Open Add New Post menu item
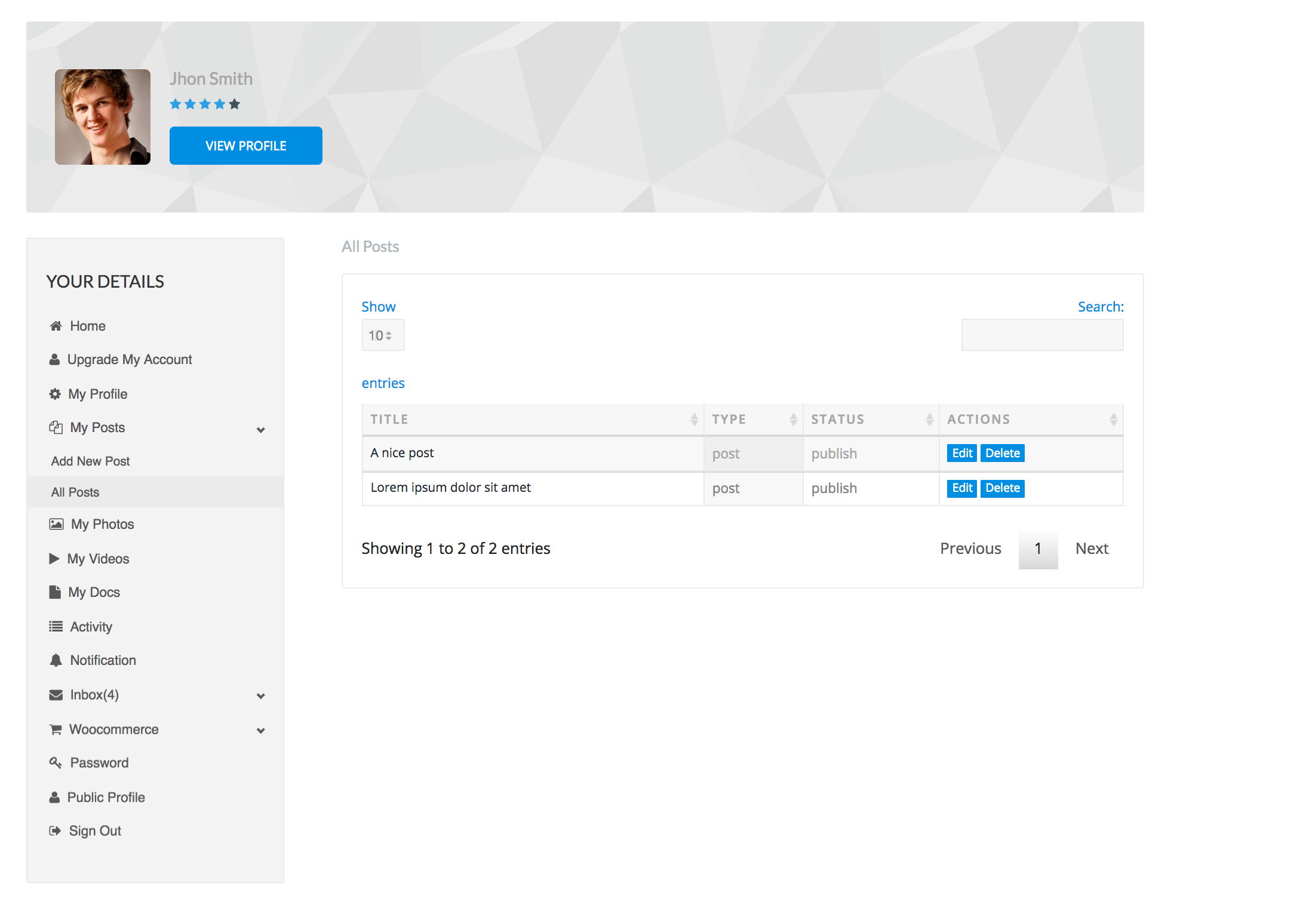Viewport: 1309px width, 924px height. click(90, 460)
